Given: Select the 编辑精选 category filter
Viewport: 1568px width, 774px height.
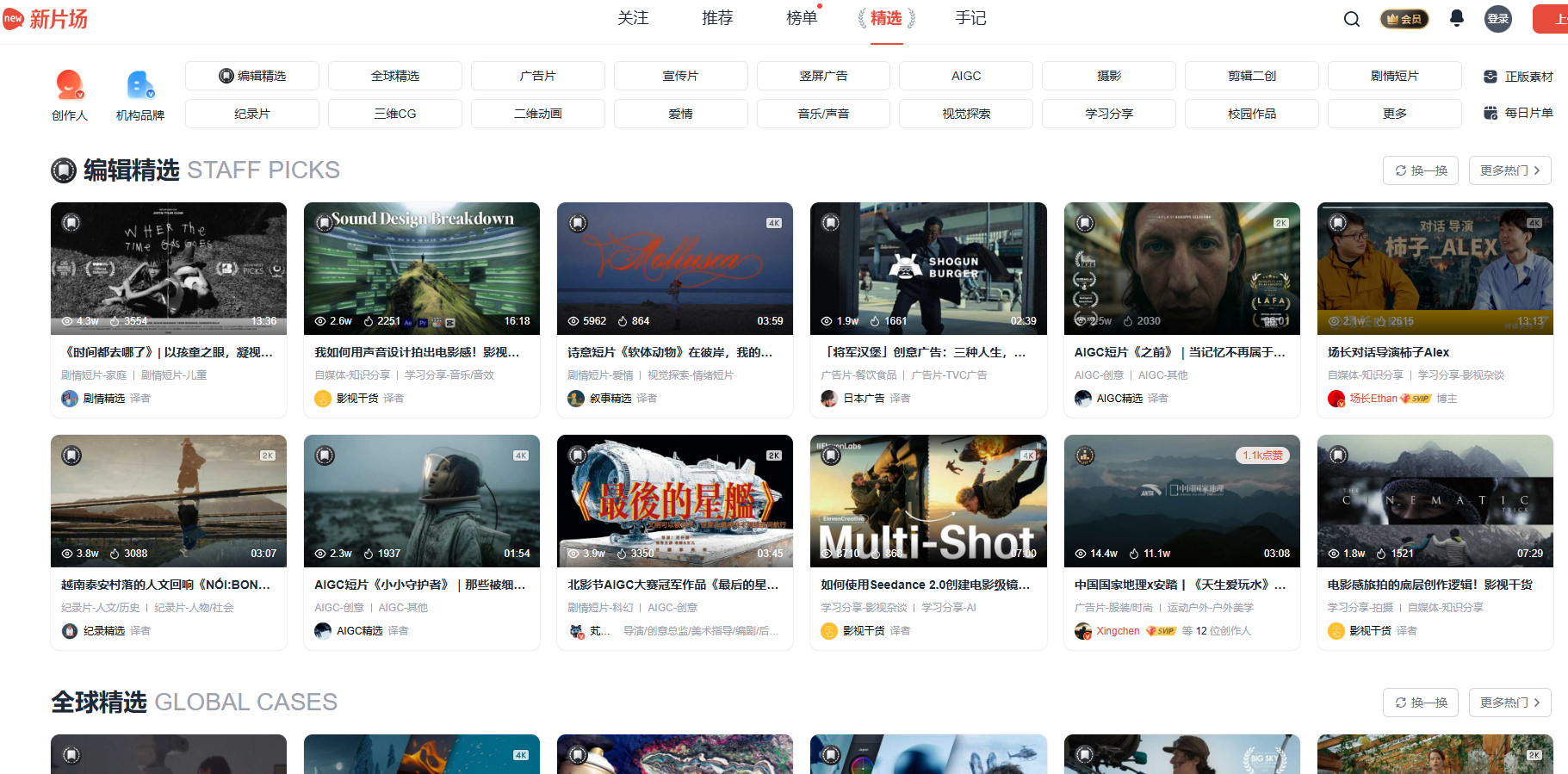Looking at the screenshot, I should [x=252, y=76].
